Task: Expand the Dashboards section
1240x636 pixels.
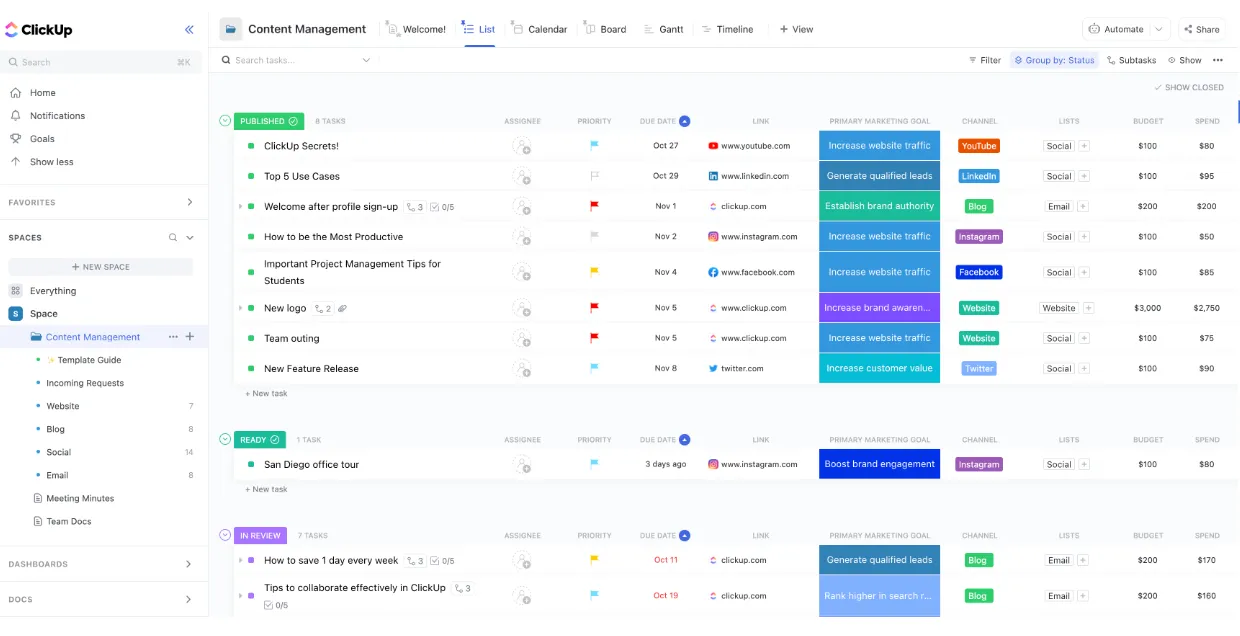Action: [x=189, y=564]
